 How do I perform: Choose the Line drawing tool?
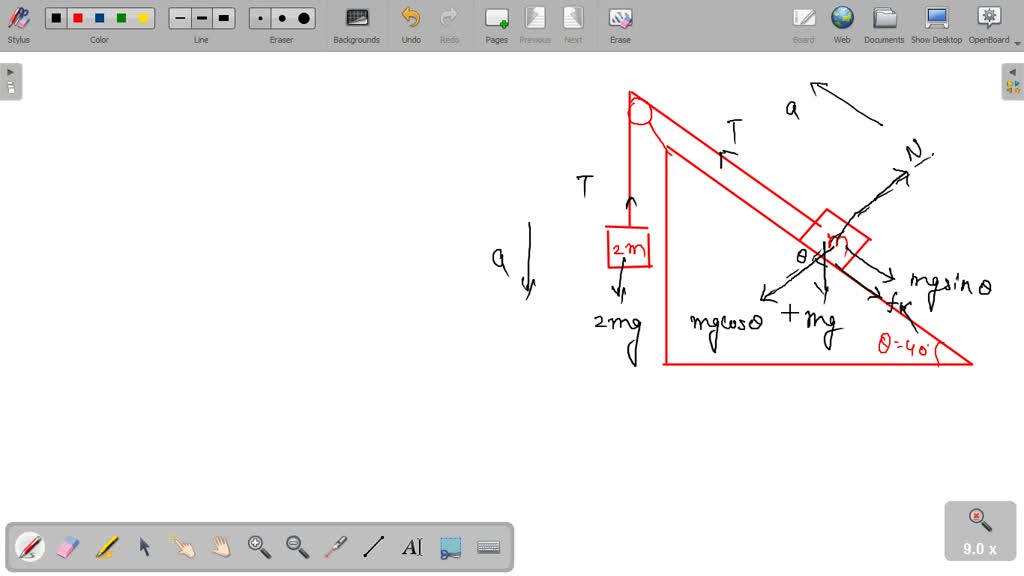(x=375, y=547)
